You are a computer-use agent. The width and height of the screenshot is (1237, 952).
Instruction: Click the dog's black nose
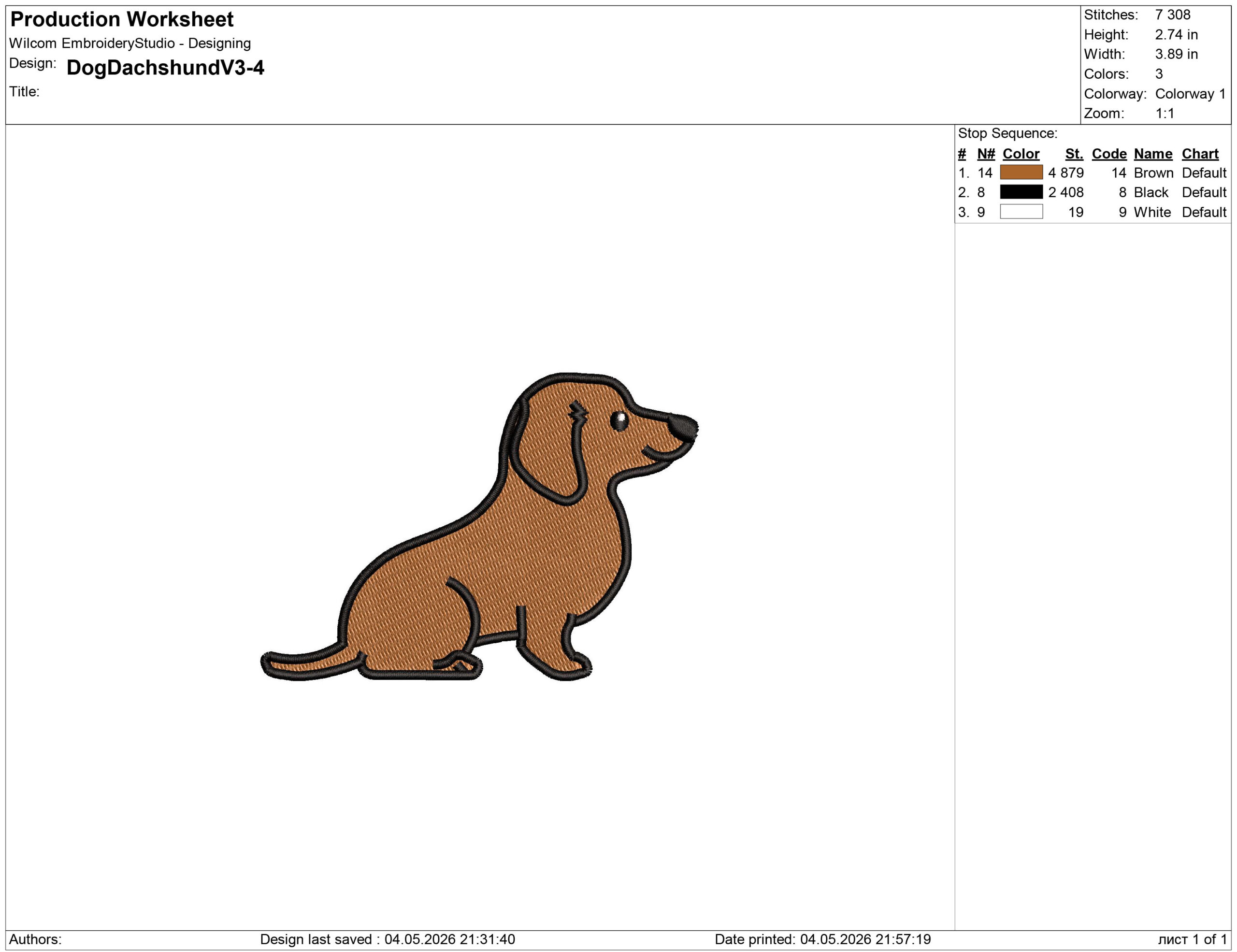pyautogui.click(x=682, y=428)
